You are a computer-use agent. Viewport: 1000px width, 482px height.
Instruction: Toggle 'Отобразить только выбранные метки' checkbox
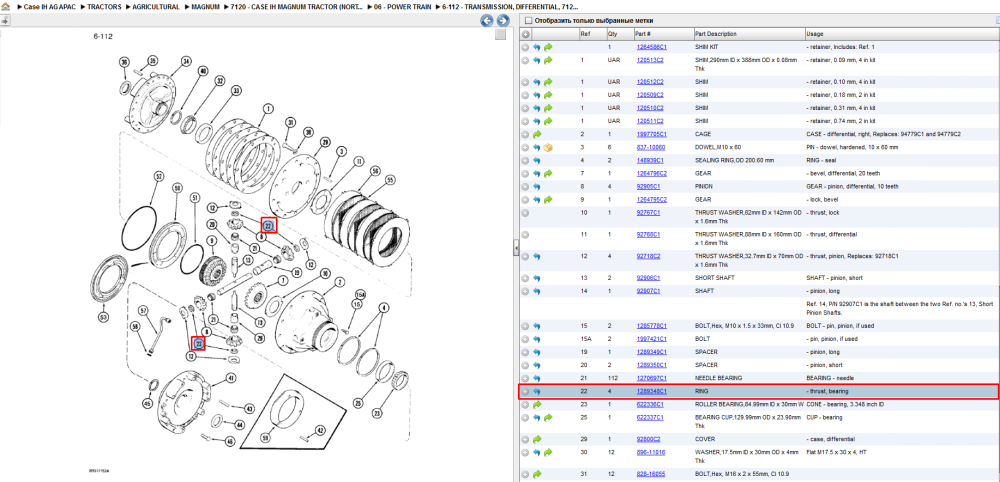[x=527, y=20]
